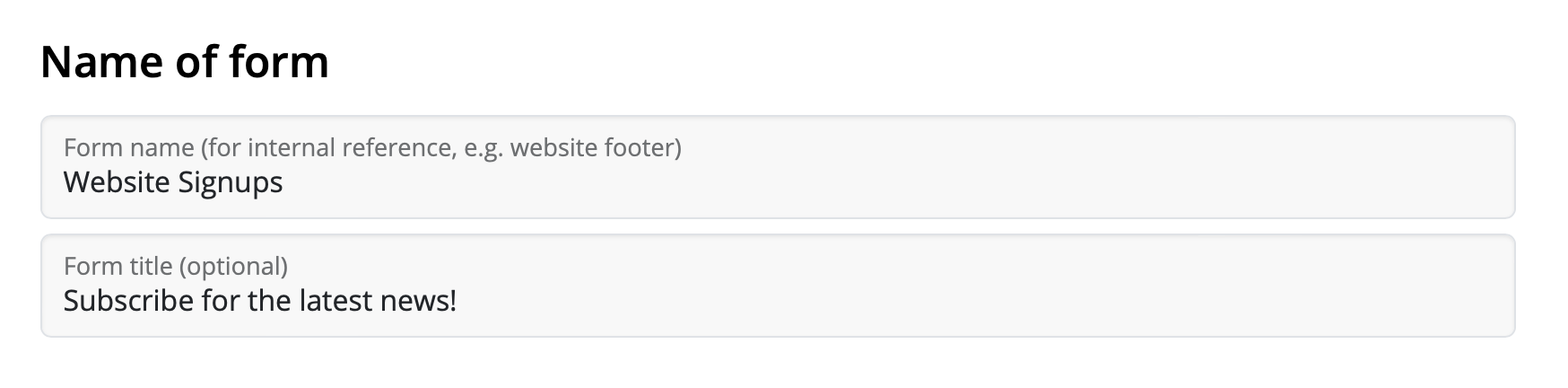Click the Form name input field

point(778,167)
